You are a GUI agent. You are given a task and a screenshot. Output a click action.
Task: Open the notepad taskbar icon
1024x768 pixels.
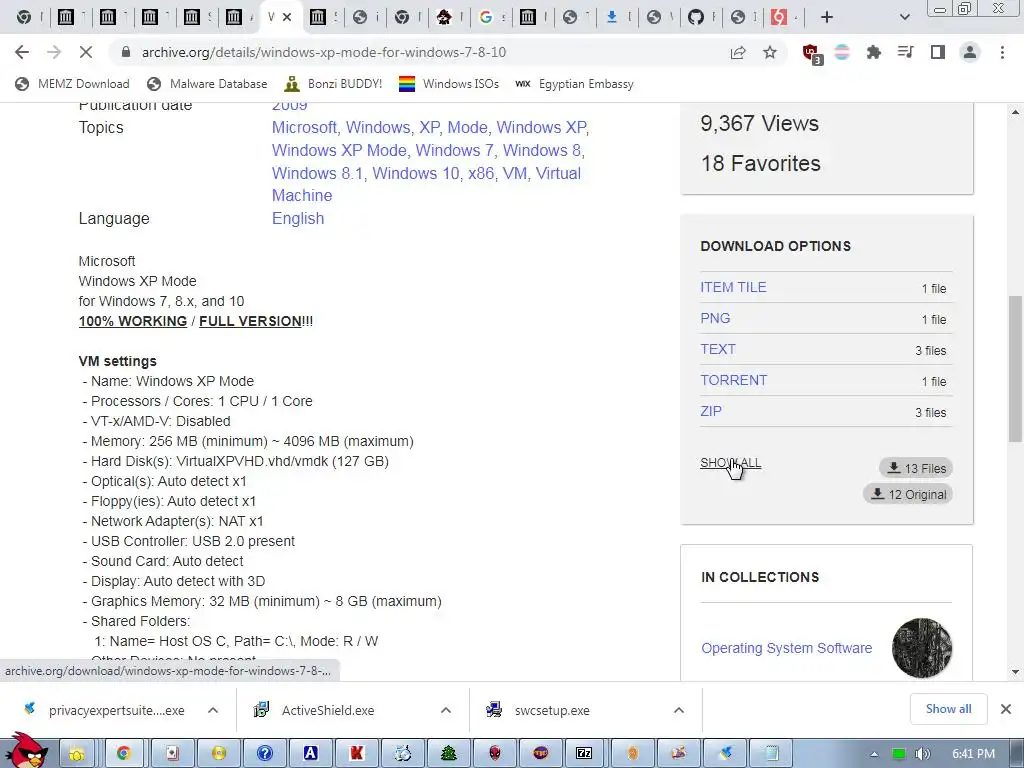771,754
